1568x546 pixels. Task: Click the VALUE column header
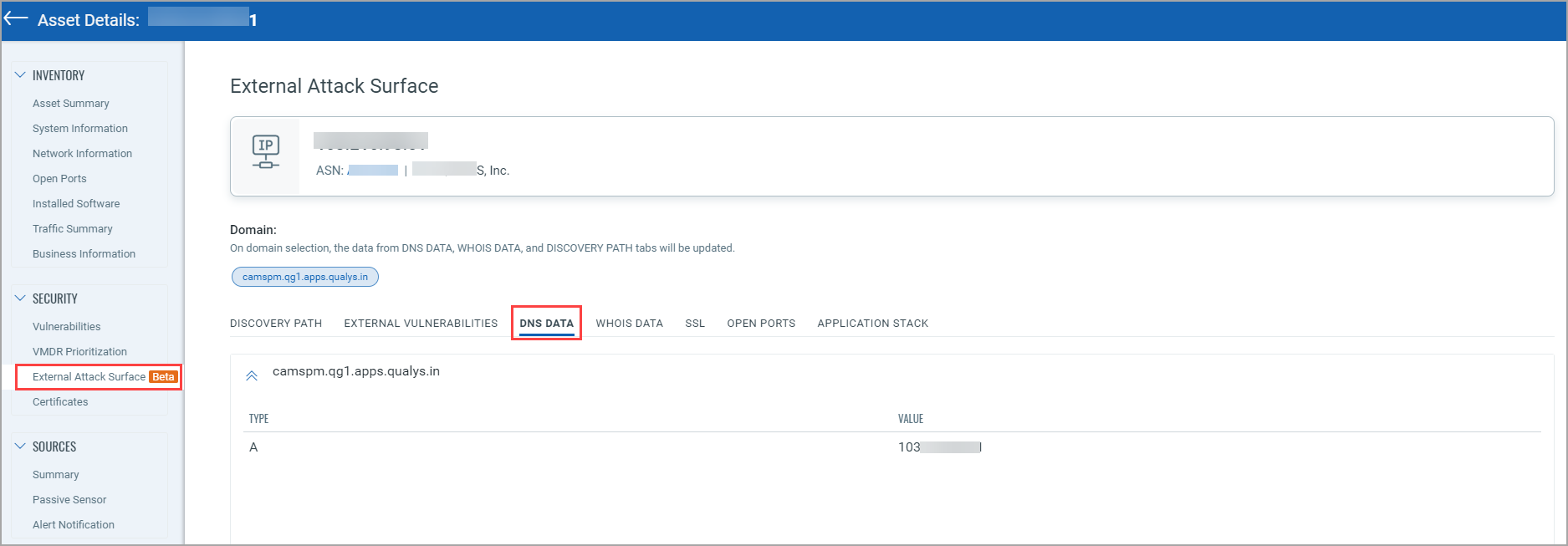click(911, 419)
